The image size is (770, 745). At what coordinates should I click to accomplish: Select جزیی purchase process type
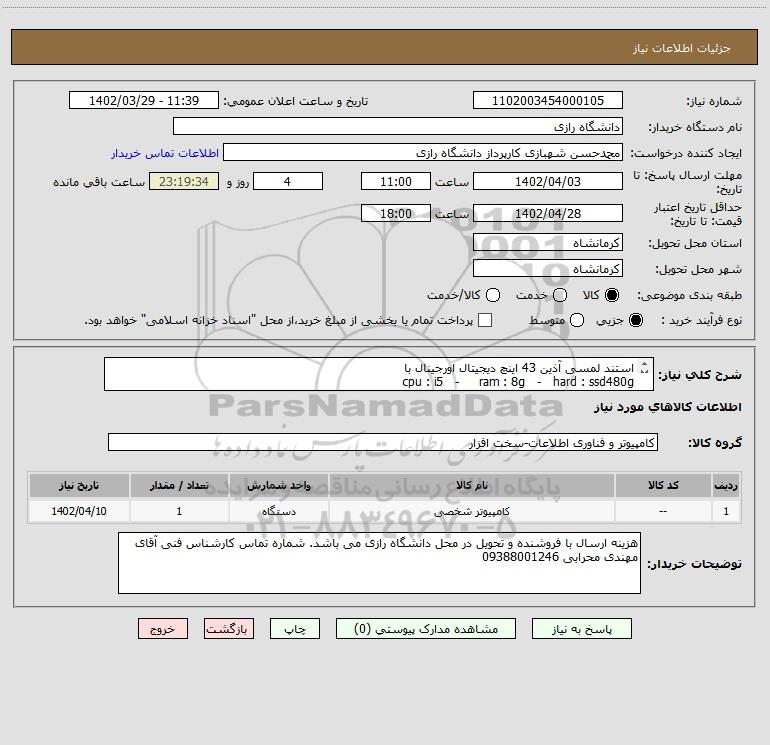click(x=635, y=320)
